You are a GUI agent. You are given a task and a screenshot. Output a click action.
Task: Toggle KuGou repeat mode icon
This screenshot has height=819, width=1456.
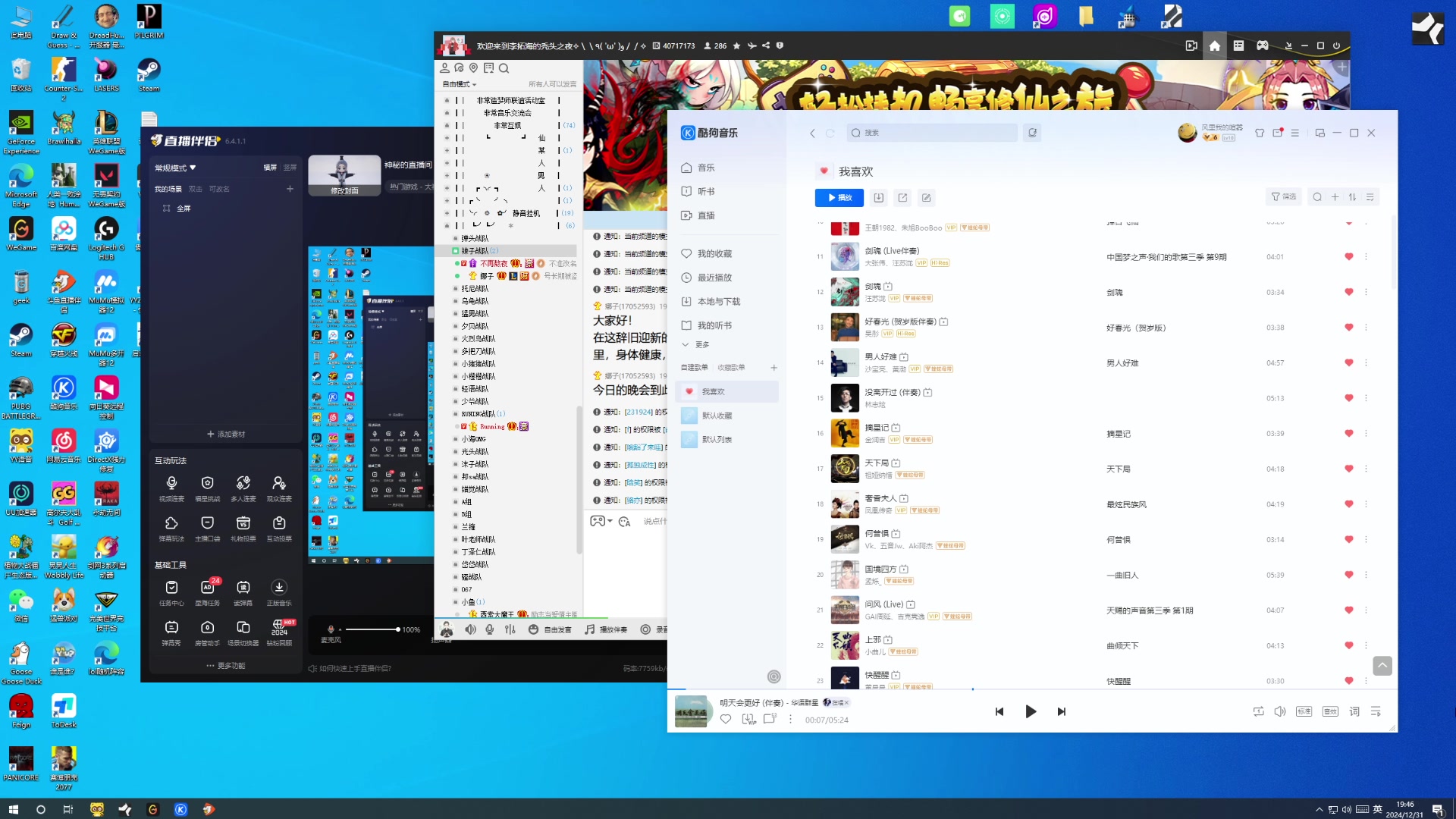(1259, 711)
